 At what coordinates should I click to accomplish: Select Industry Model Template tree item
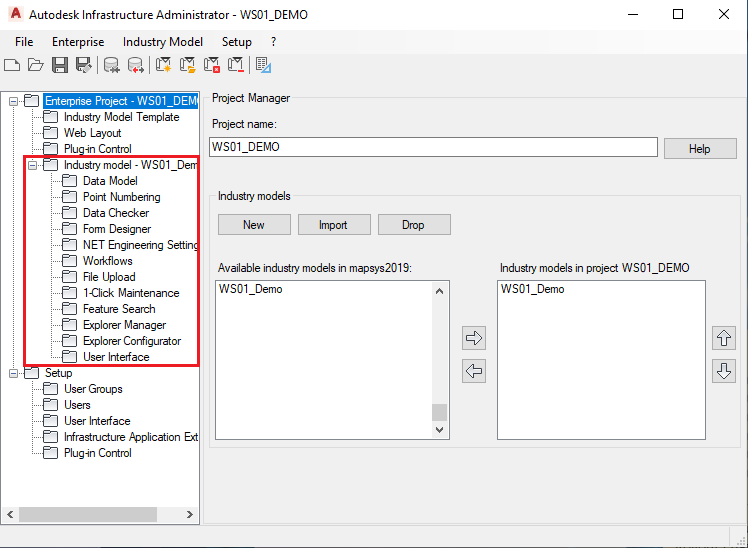tap(122, 117)
